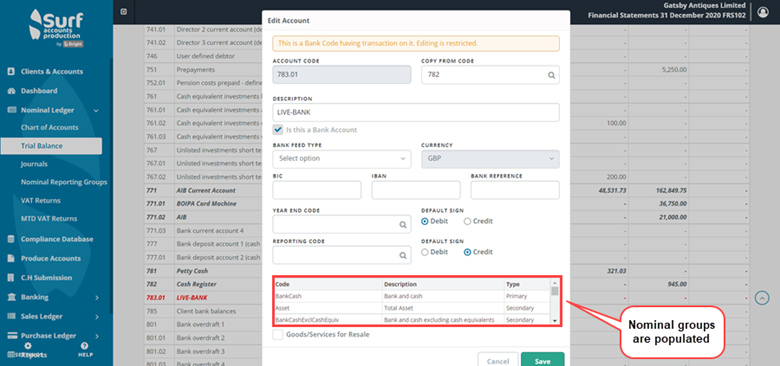
Task: Click search icon in Year End Code field
Action: (x=403, y=225)
